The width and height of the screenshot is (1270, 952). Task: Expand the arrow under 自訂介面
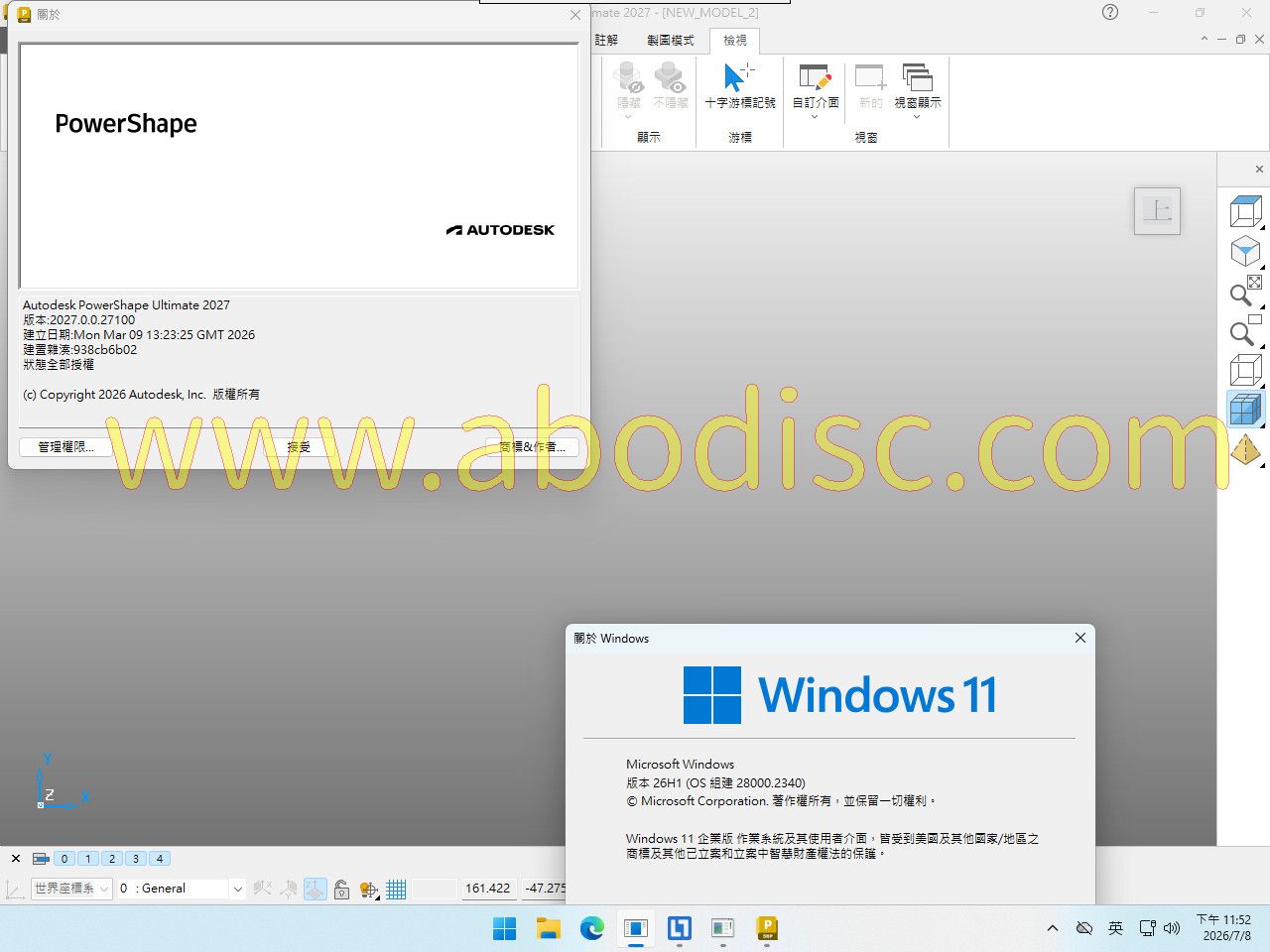tap(815, 117)
